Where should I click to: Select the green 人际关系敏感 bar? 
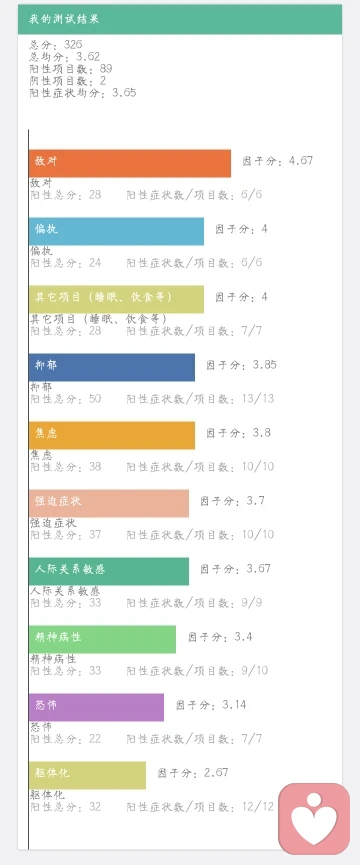[x=109, y=571]
